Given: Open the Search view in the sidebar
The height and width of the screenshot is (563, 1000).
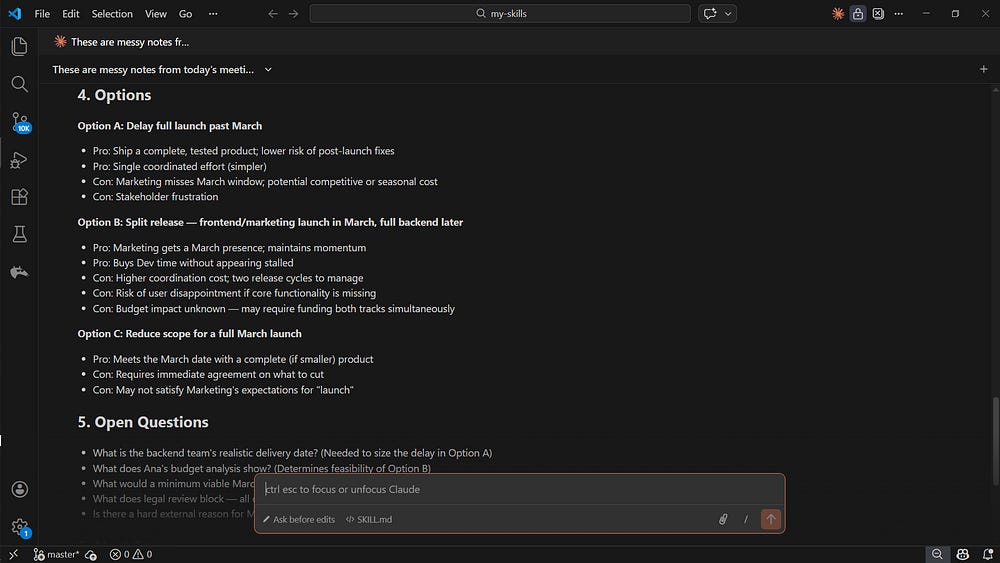Looking at the screenshot, I should (19, 84).
